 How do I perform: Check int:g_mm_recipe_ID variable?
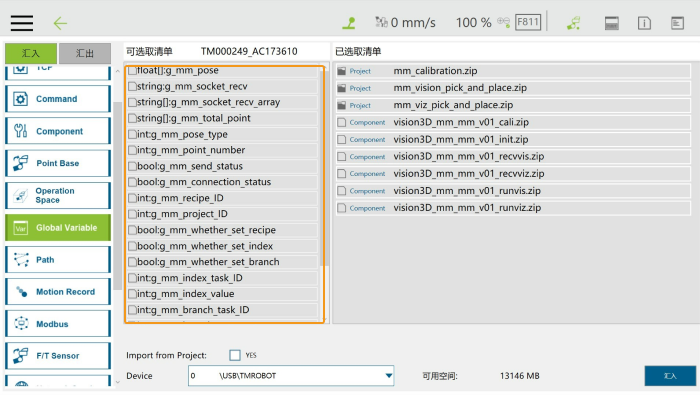[132, 198]
